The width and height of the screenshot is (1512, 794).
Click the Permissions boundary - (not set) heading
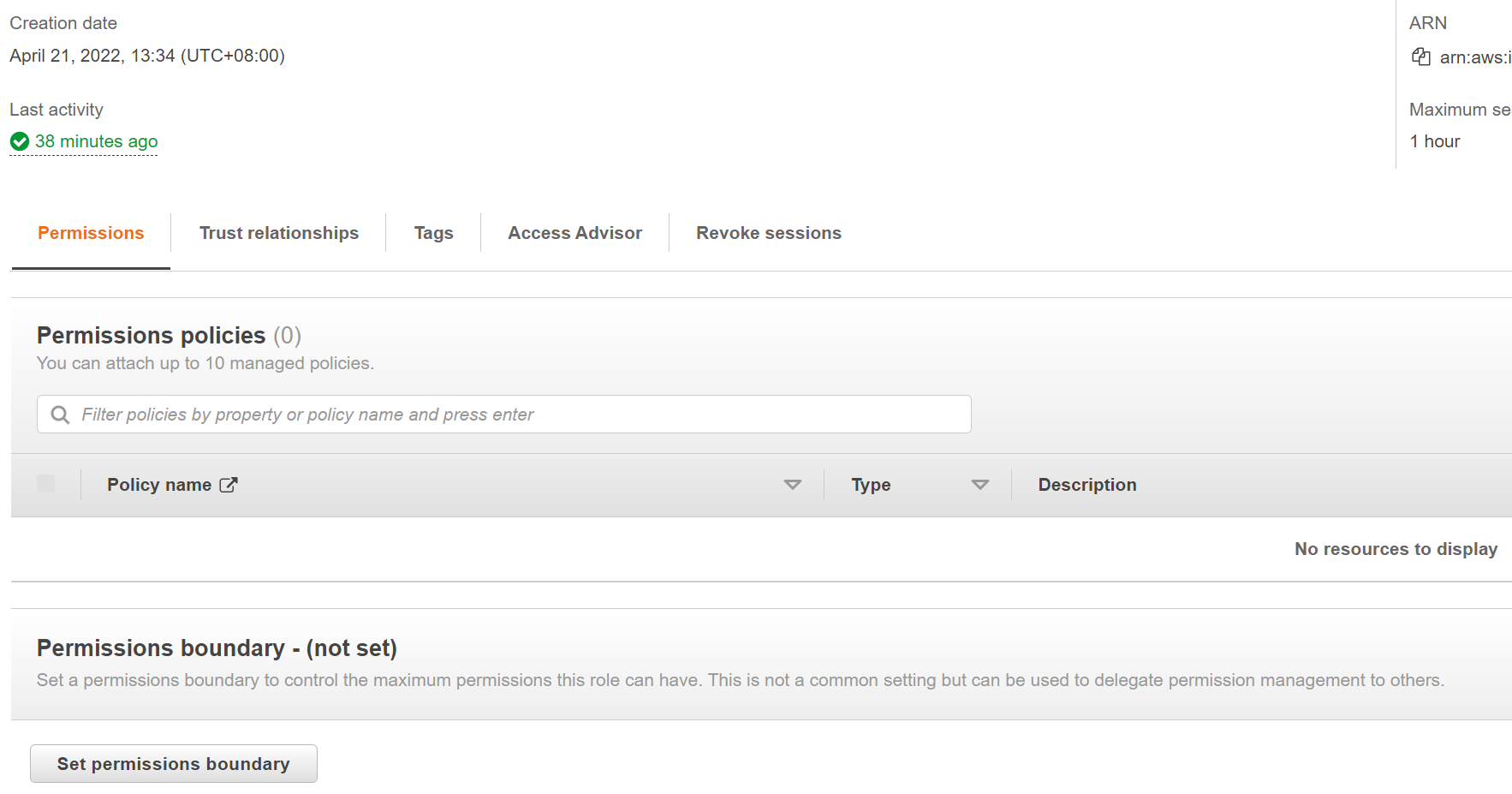[217, 648]
